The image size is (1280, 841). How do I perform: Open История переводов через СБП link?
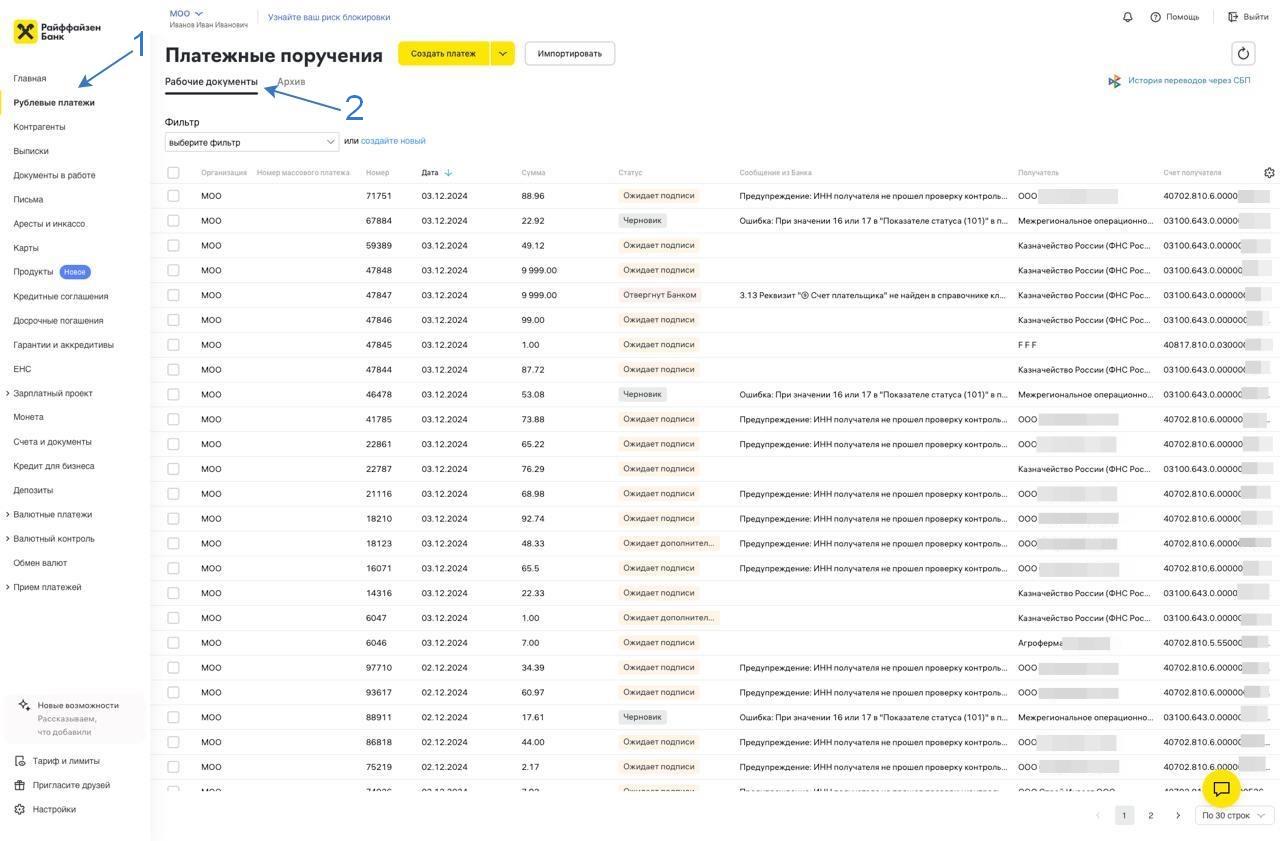pyautogui.click(x=1189, y=81)
